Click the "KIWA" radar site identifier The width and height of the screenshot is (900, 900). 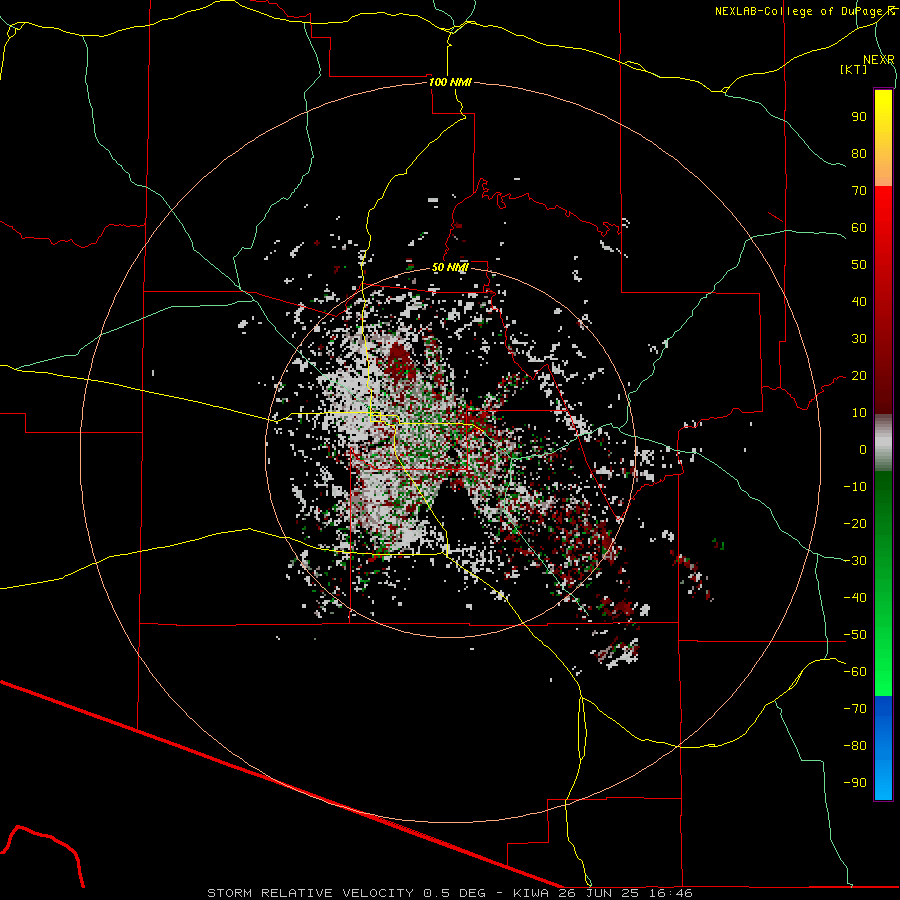(530, 893)
